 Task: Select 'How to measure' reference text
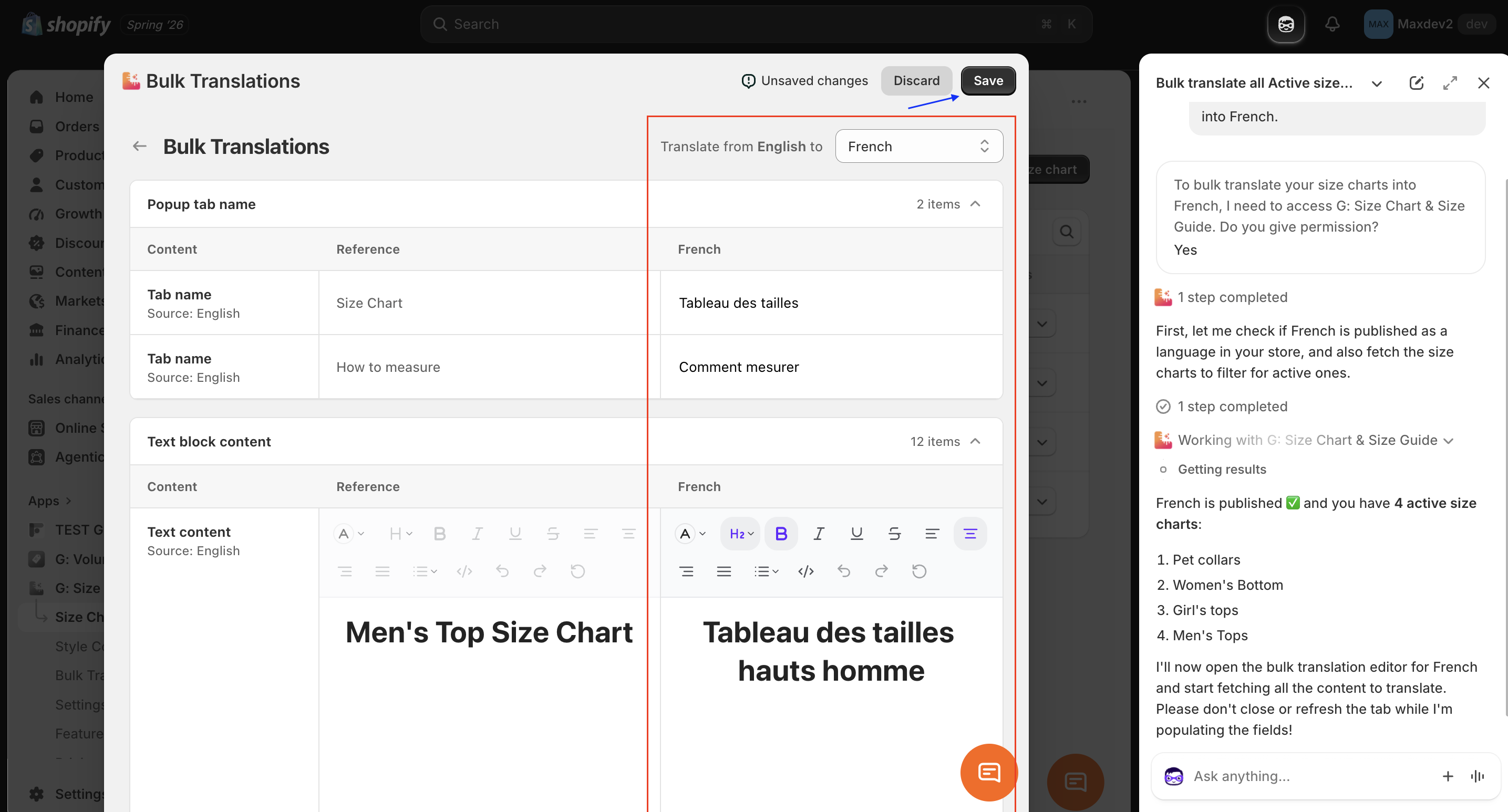[388, 367]
